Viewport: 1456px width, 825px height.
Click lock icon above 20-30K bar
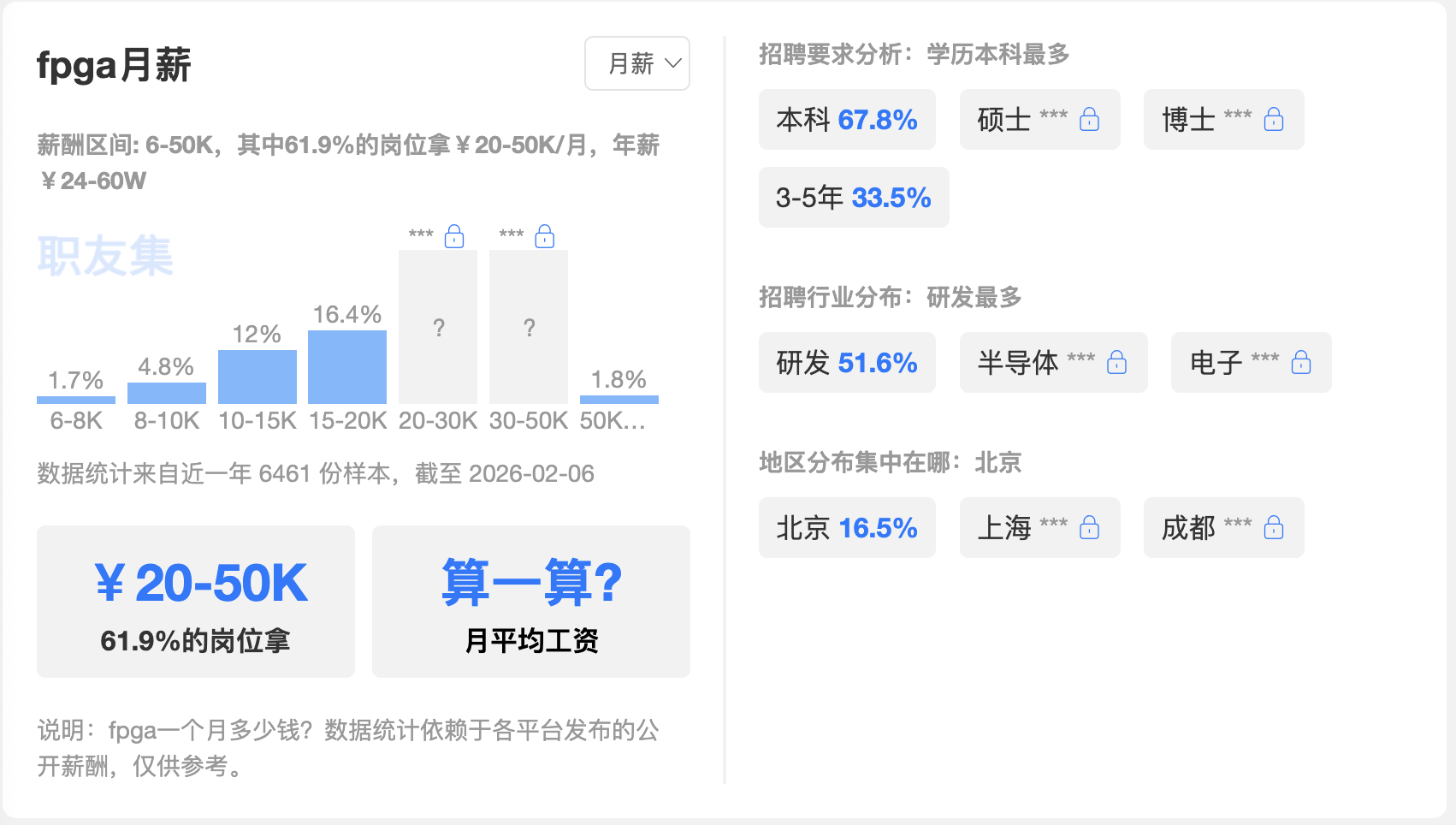click(x=454, y=236)
